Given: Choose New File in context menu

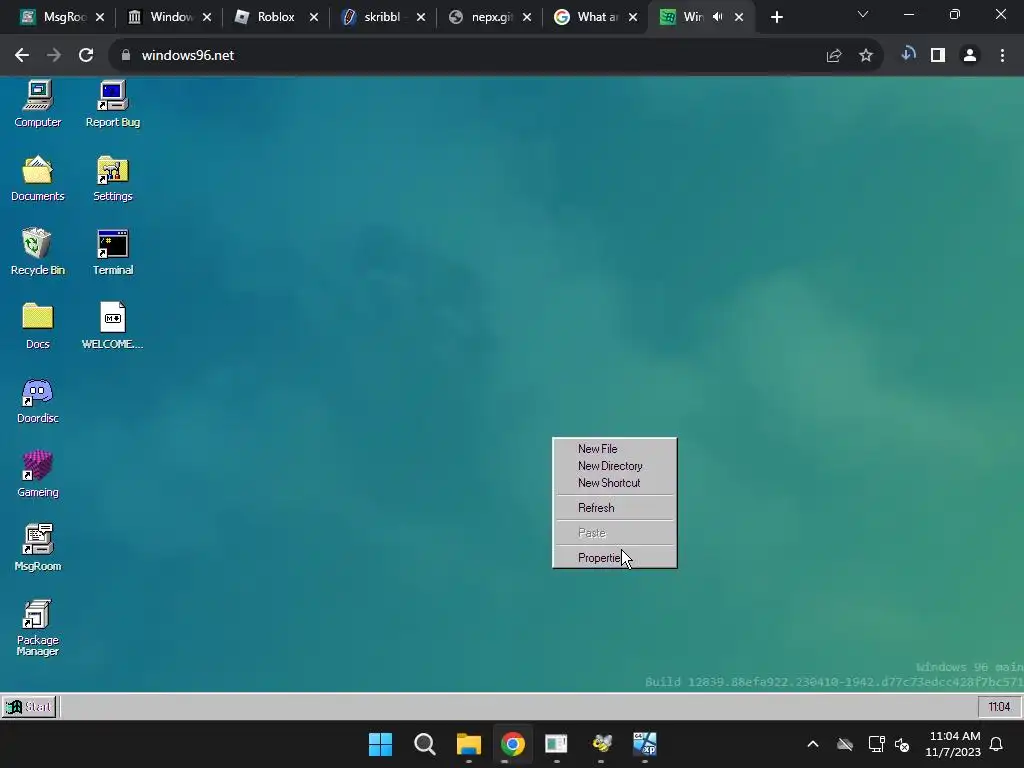Looking at the screenshot, I should click(x=615, y=449).
